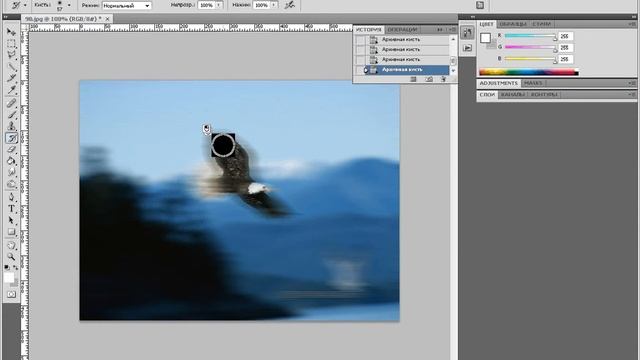The width and height of the screenshot is (640, 360).
Task: Select the highlighted Архивная кисть history state
Action: click(408, 70)
